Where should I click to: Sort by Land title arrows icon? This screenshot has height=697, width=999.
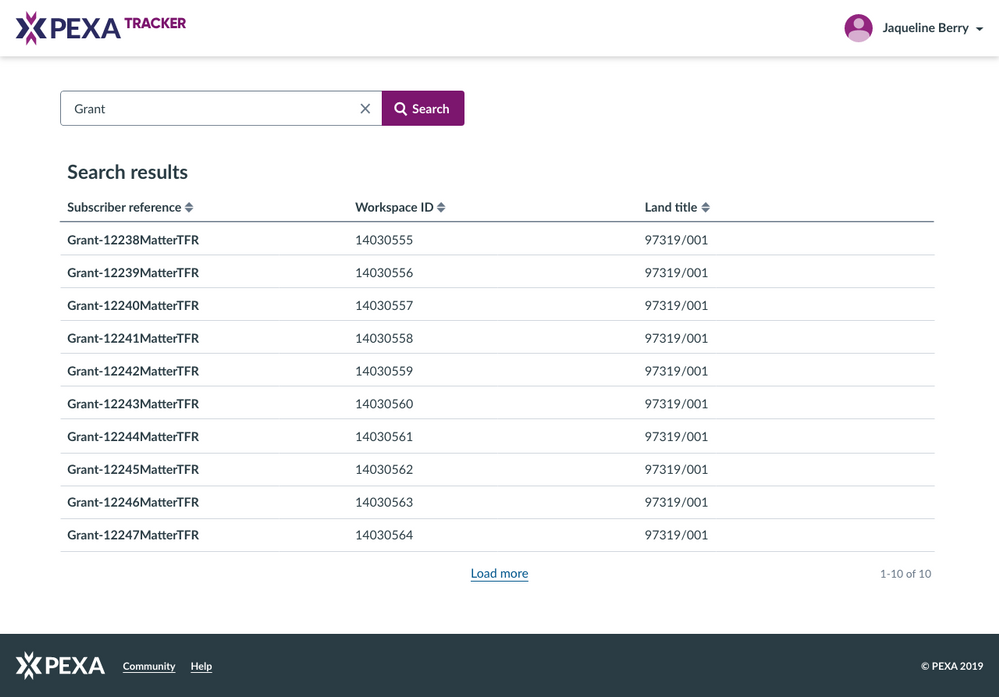[x=705, y=208]
